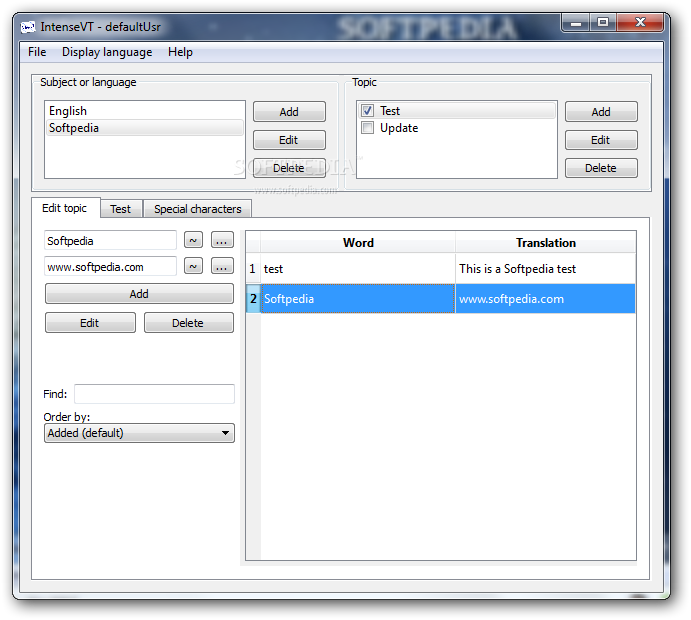This screenshot has height=620, width=691.
Task: Click Edit in the Topic group
Action: [601, 140]
